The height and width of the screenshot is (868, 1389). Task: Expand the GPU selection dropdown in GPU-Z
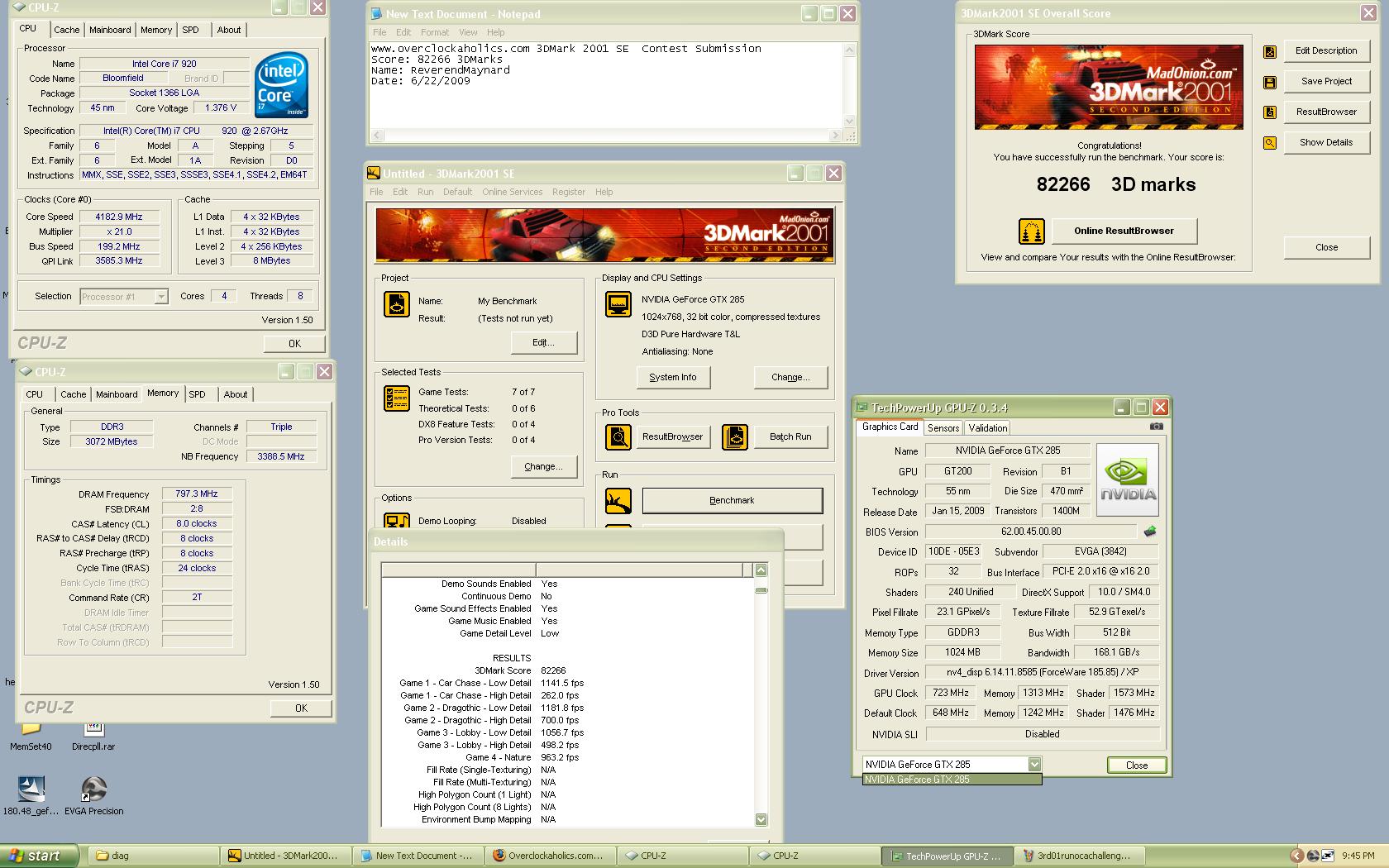(1033, 765)
